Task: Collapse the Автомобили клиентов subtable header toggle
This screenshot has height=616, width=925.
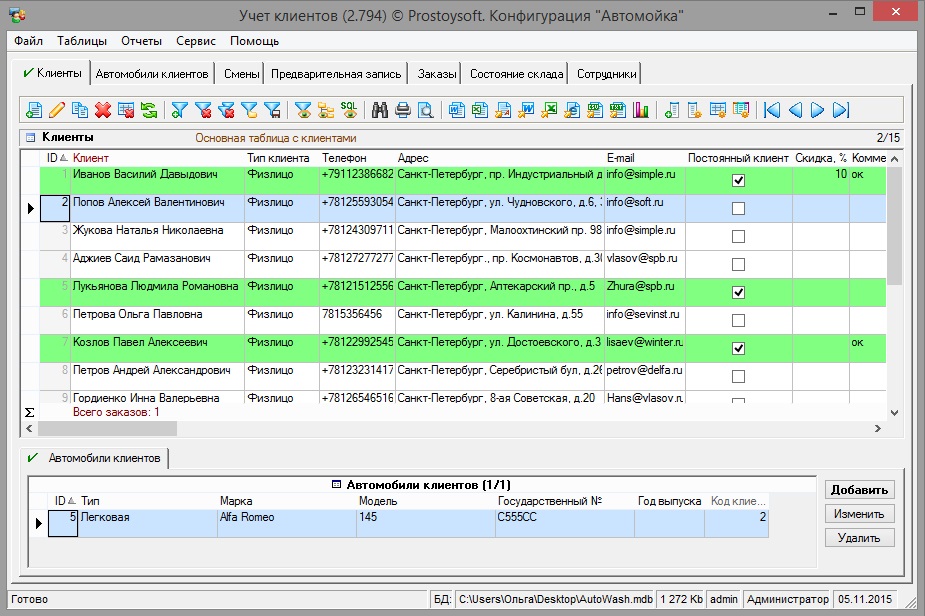Action: pos(337,485)
